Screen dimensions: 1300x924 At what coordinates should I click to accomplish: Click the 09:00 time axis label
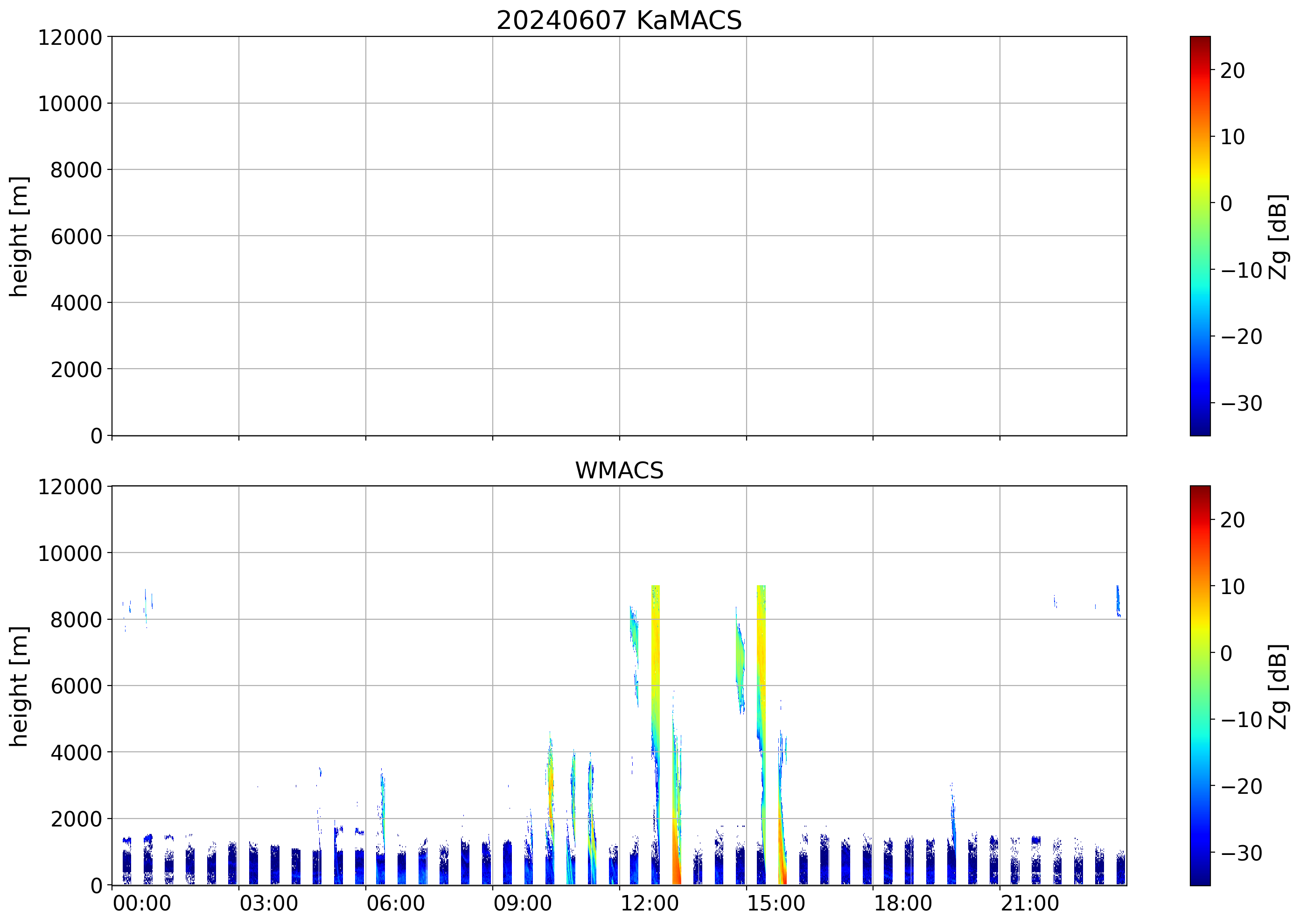(x=522, y=904)
